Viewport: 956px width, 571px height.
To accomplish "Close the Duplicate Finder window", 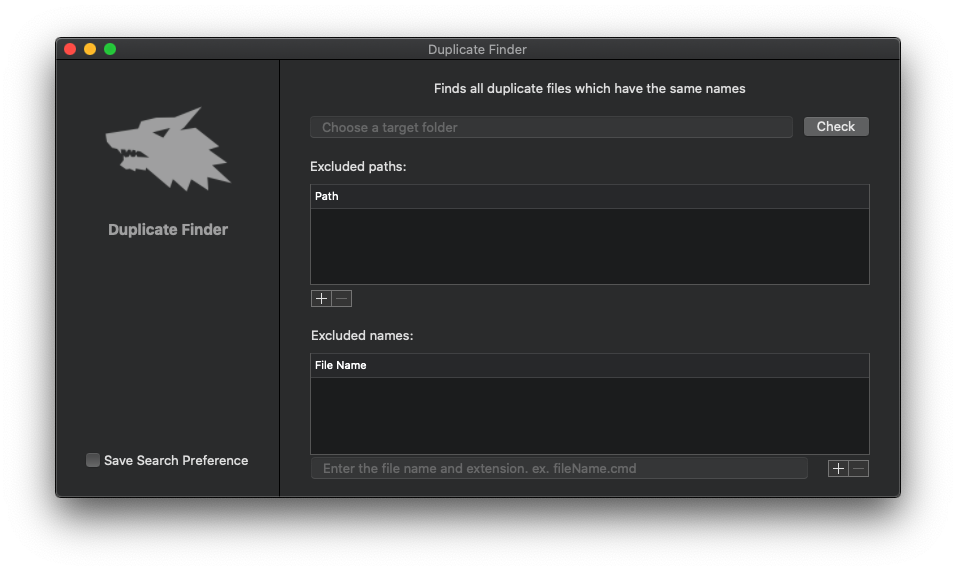I will point(70,49).
